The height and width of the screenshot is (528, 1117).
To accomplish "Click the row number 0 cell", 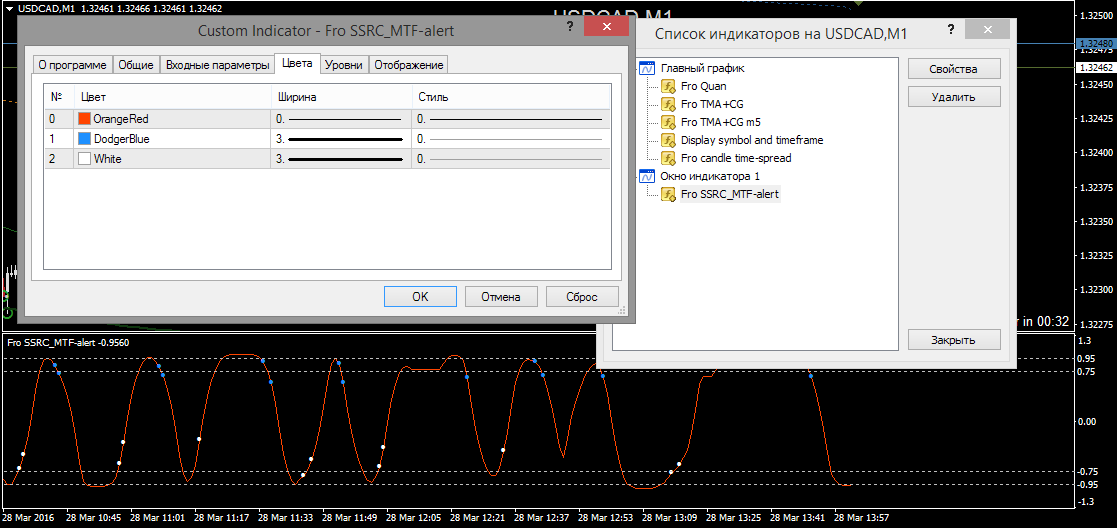I will [59, 118].
